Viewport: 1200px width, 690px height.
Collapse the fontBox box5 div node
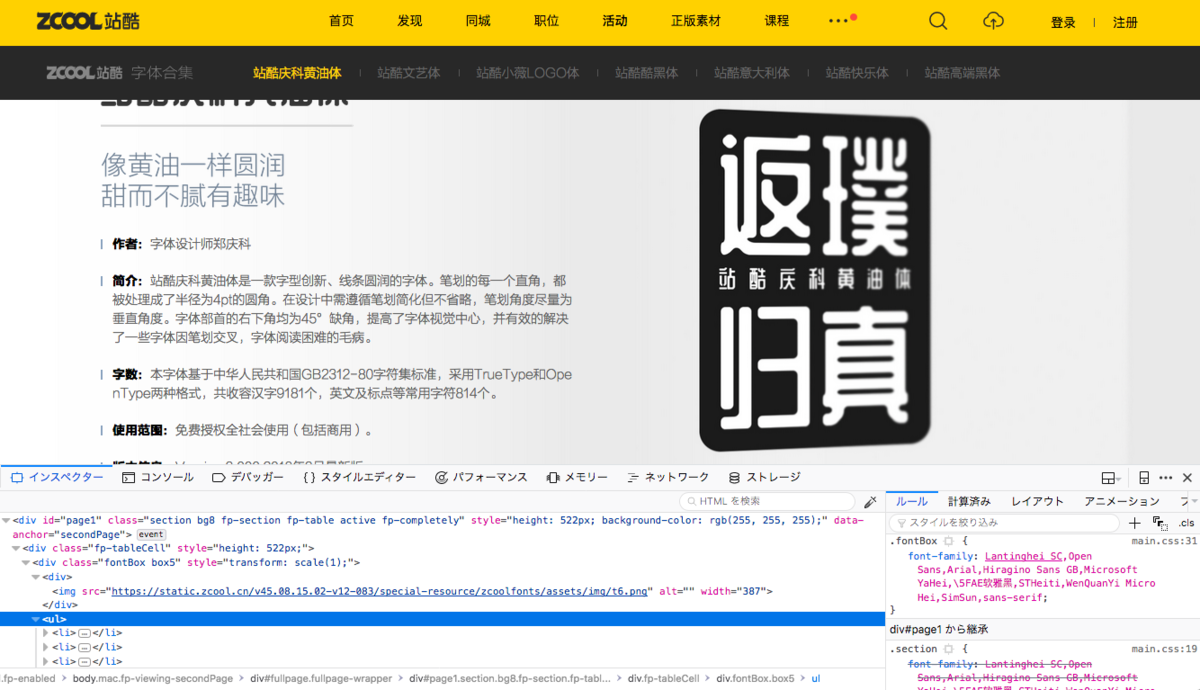coord(26,563)
